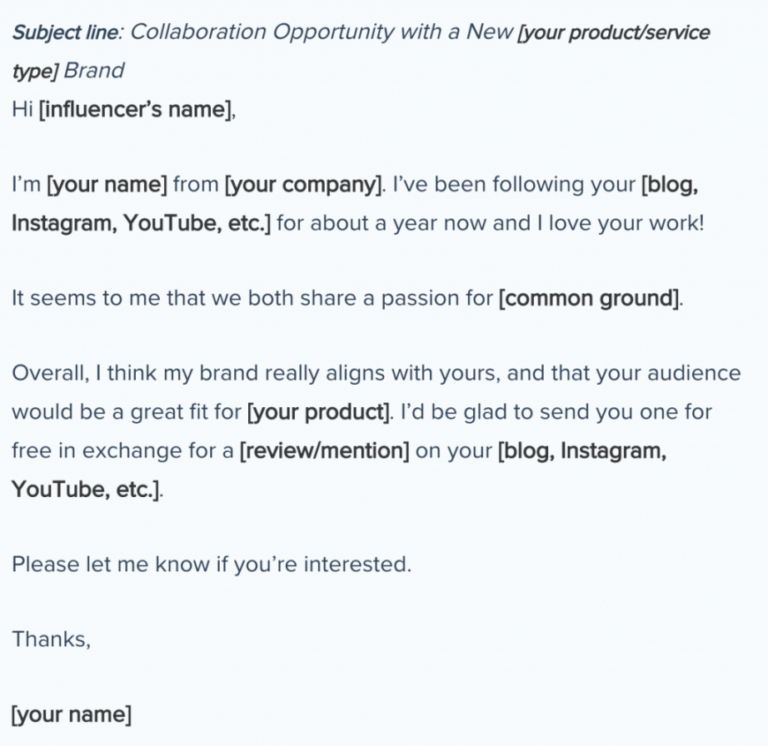
Task: Click "[blog, Instagram," after "on your"
Action: 582,451
